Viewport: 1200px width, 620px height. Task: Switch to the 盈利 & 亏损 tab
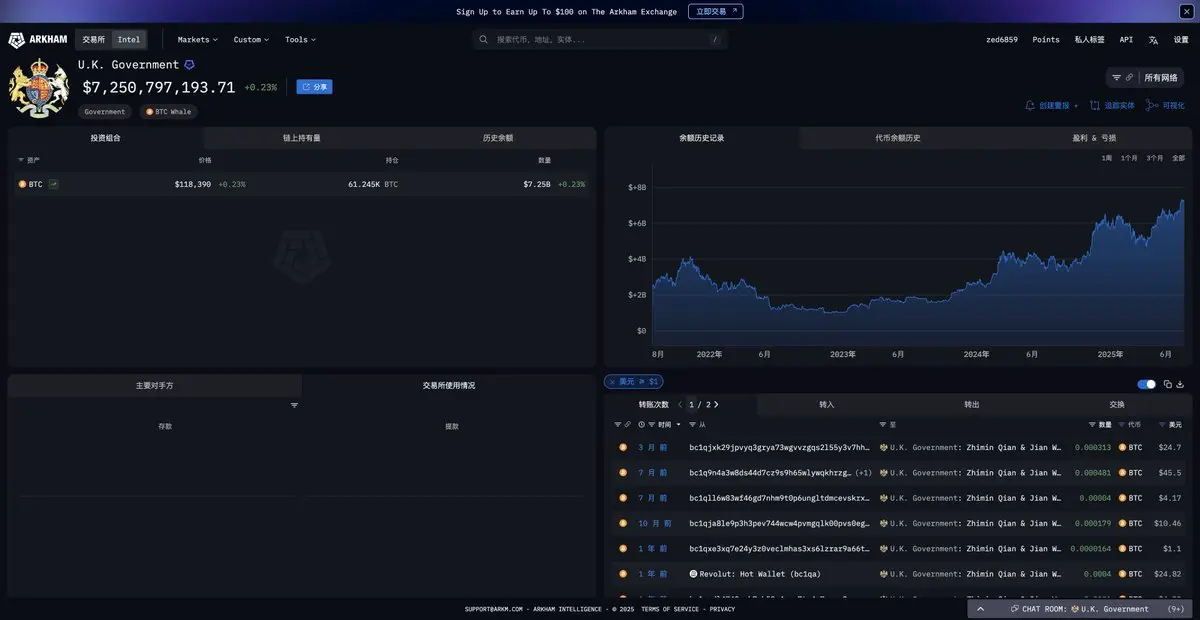point(1094,138)
